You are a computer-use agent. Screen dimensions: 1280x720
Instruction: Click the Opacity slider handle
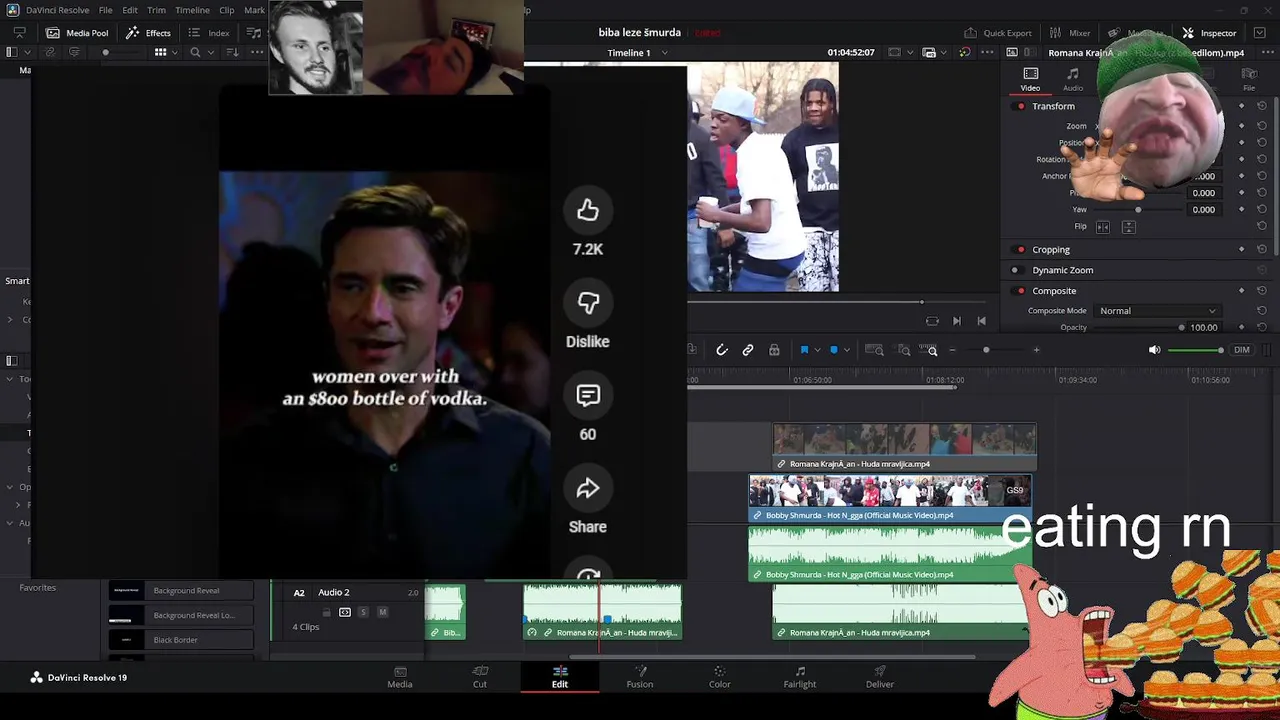1181,327
